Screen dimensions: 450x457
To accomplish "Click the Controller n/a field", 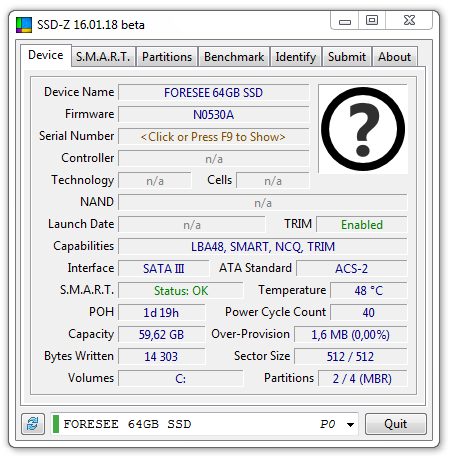I will pos(214,159).
